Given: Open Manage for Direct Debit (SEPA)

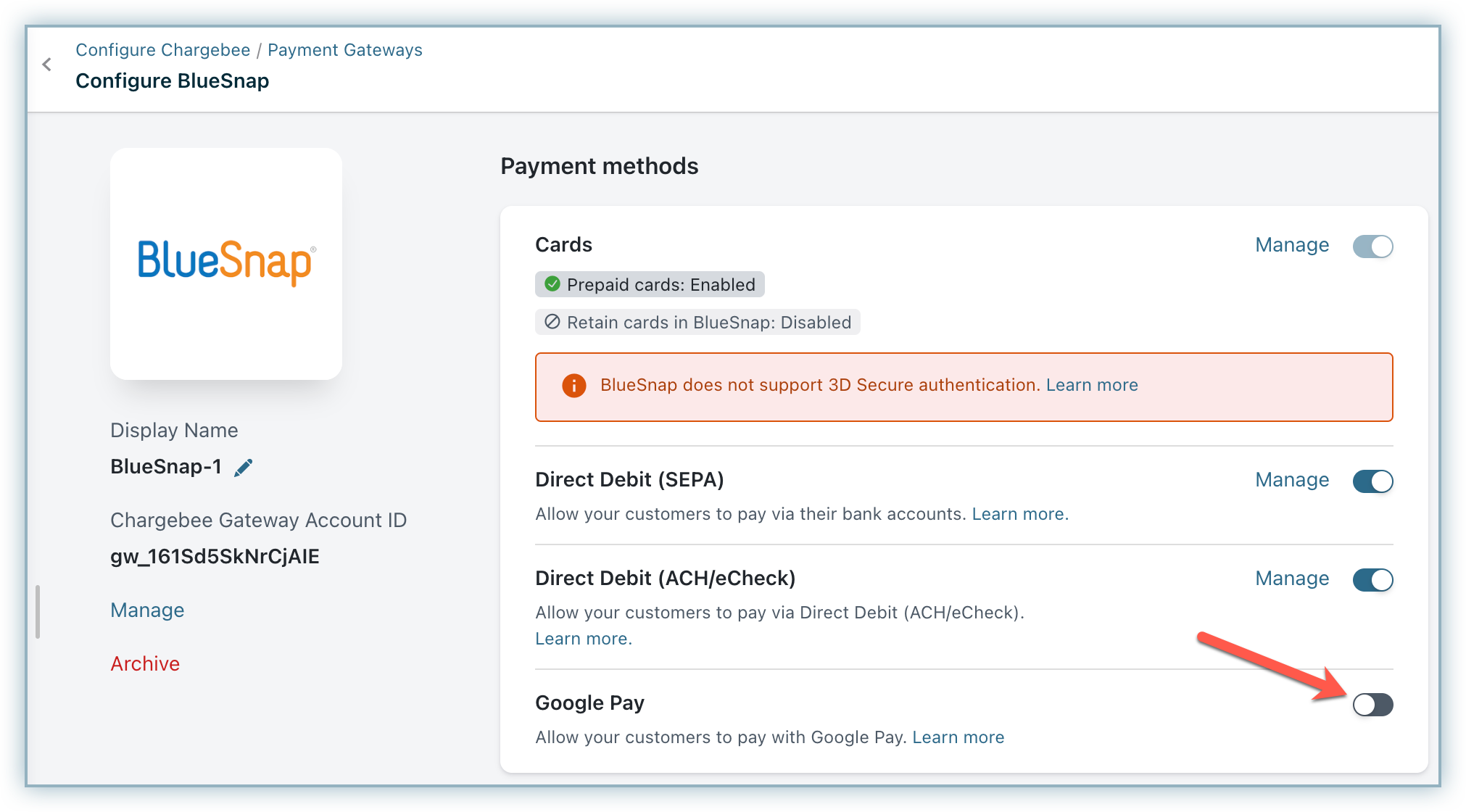Looking at the screenshot, I should pyautogui.click(x=1292, y=480).
